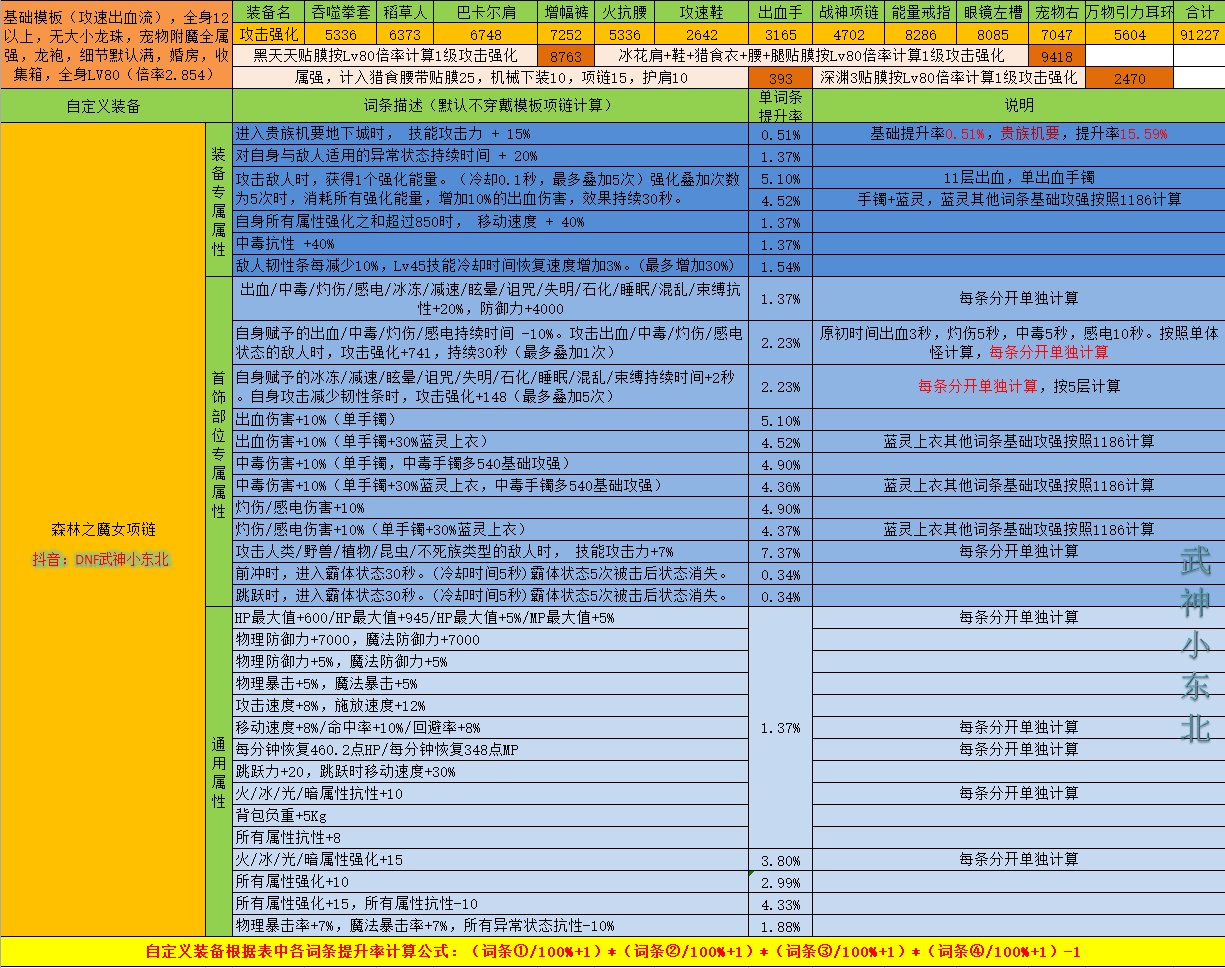Click the 11层出血,单出血手镯 note
This screenshot has width=1225, height=968.
[1018, 178]
